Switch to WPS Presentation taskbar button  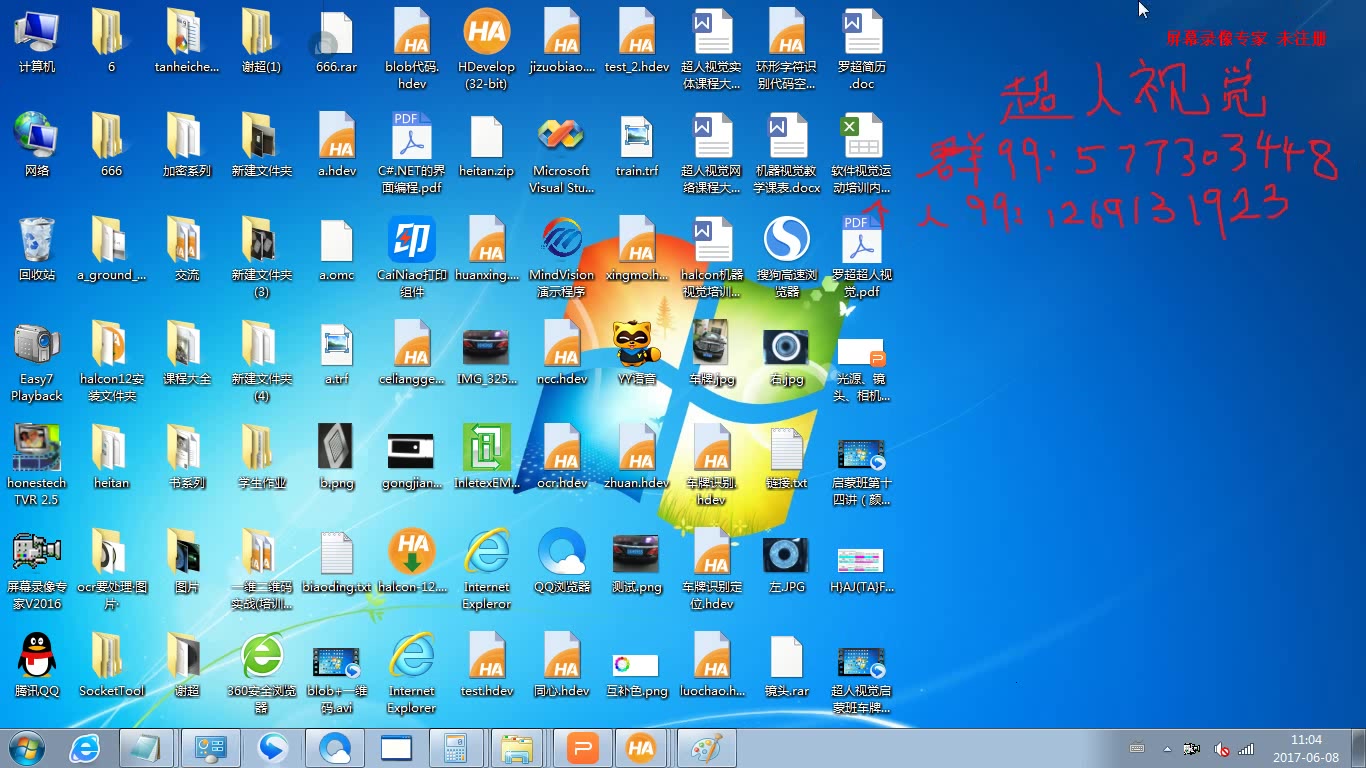[581, 748]
